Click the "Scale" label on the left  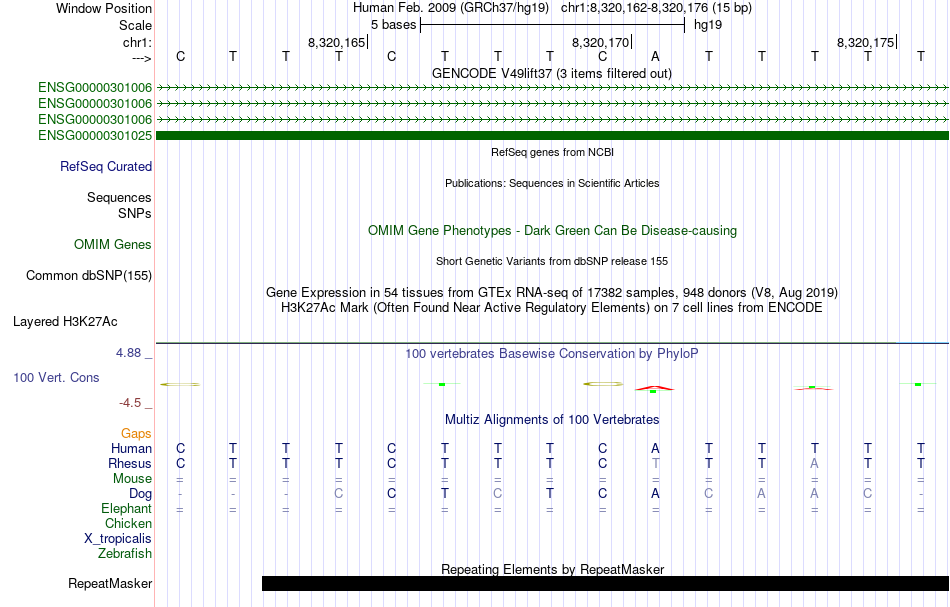pyautogui.click(x=135, y=25)
